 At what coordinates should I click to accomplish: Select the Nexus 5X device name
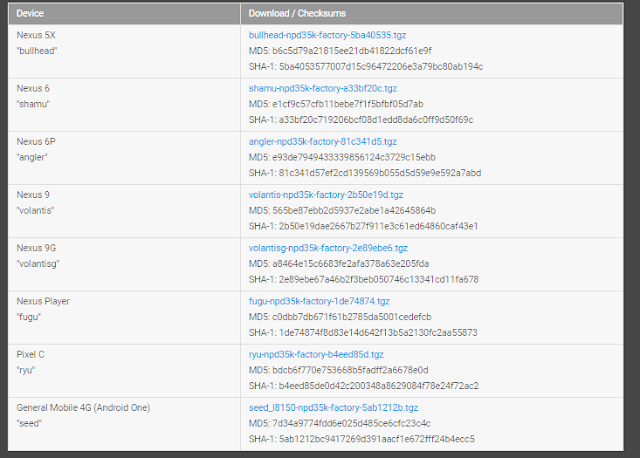tap(36, 35)
